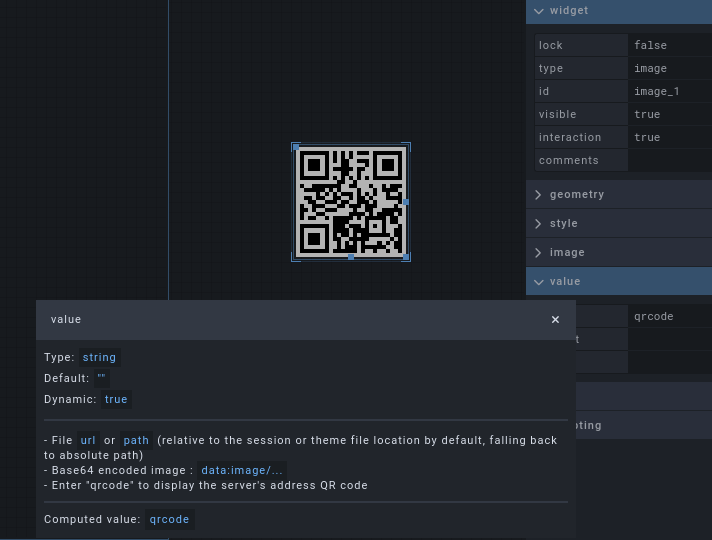Click the 'data:image/...' code tag
Image resolution: width=712 pixels, height=540 pixels.
(242, 471)
